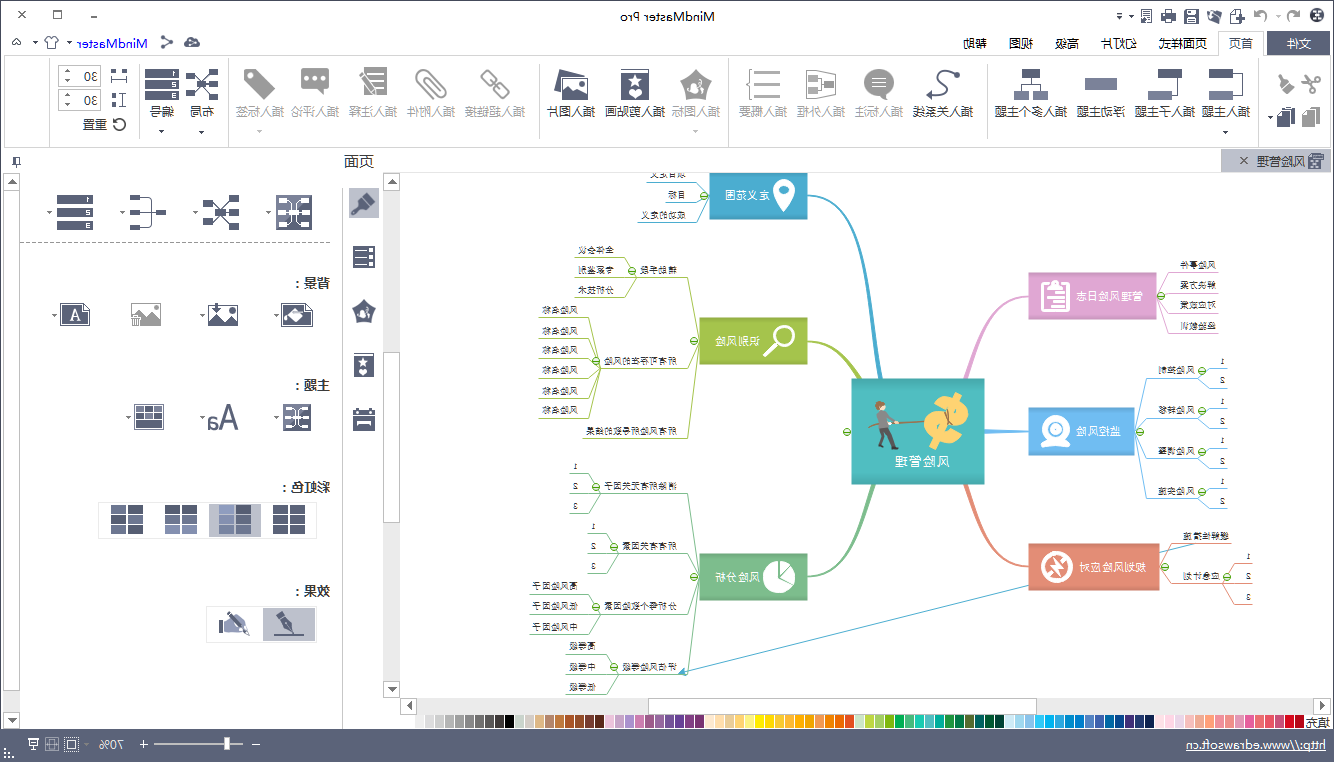Viewport: 1334px width, 762px height.
Task: Switch to the 幻灯片 tab
Action: pos(1118,43)
